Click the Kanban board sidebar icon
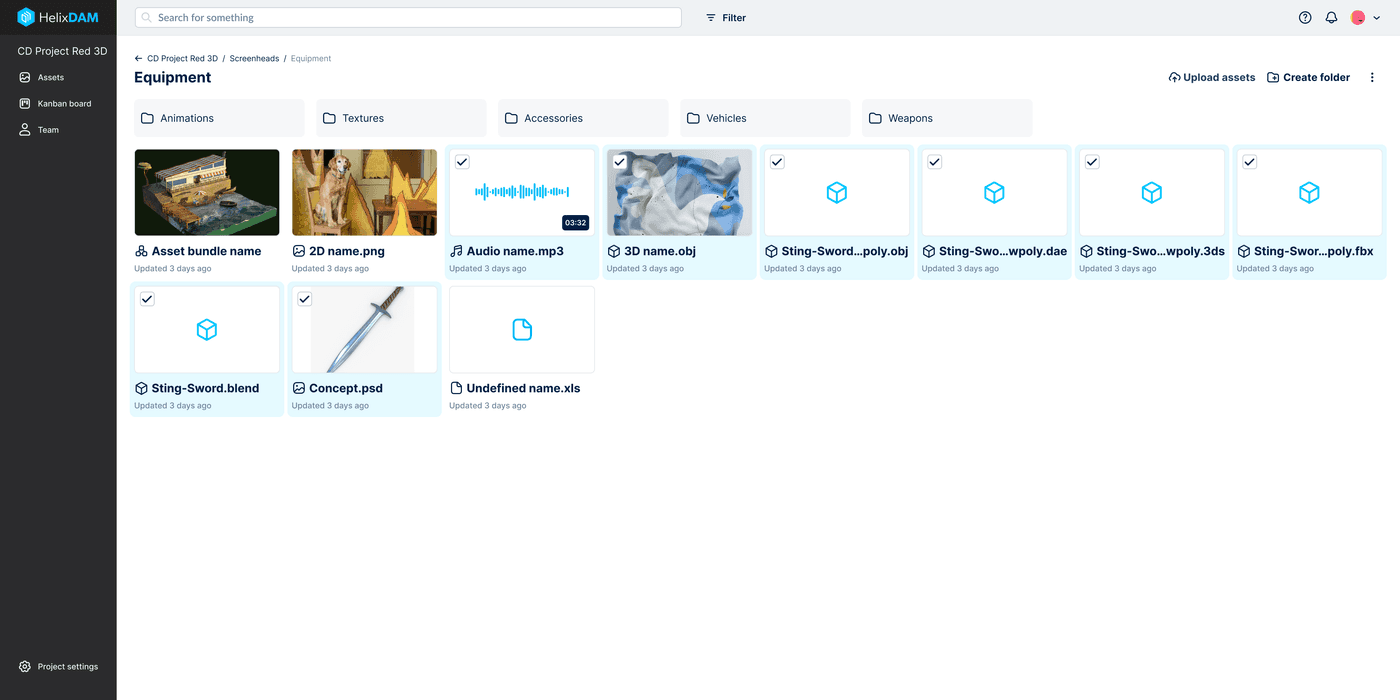Image resolution: width=1400 pixels, height=700 pixels. pos(25,103)
